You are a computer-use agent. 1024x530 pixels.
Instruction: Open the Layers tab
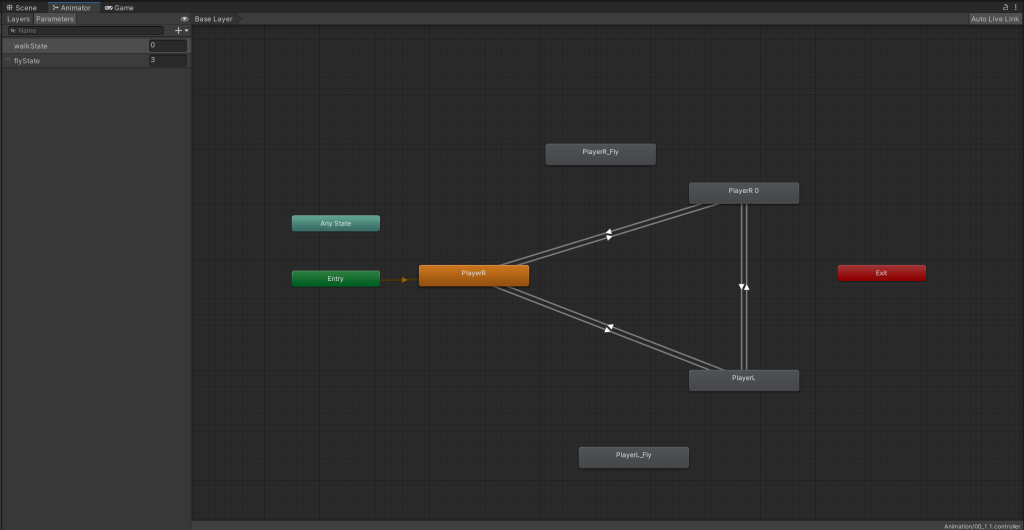[x=18, y=19]
